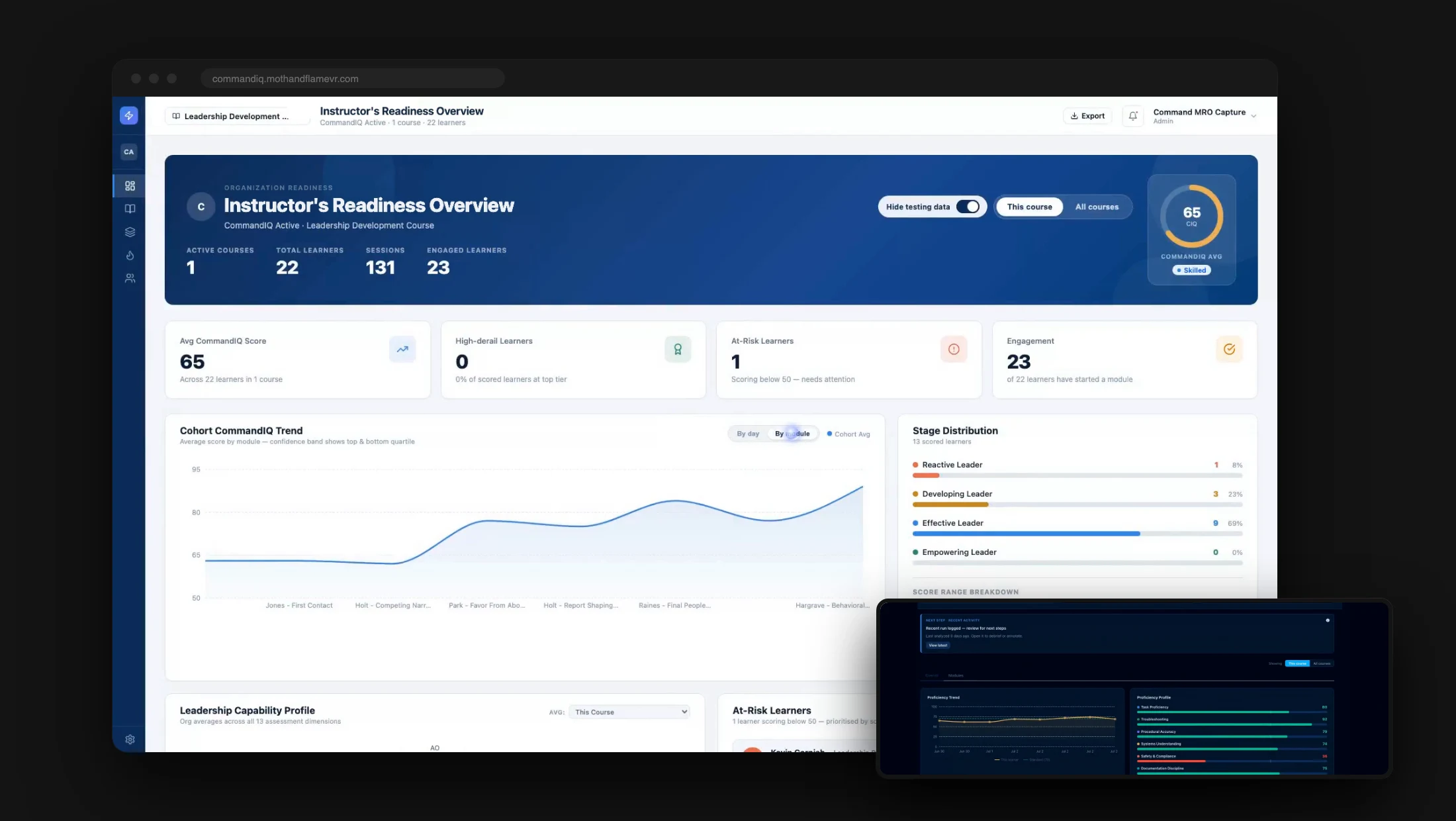The image size is (1456, 821).
Task: Click the commandiq.mothandflamevr.com address bar
Action: point(353,78)
